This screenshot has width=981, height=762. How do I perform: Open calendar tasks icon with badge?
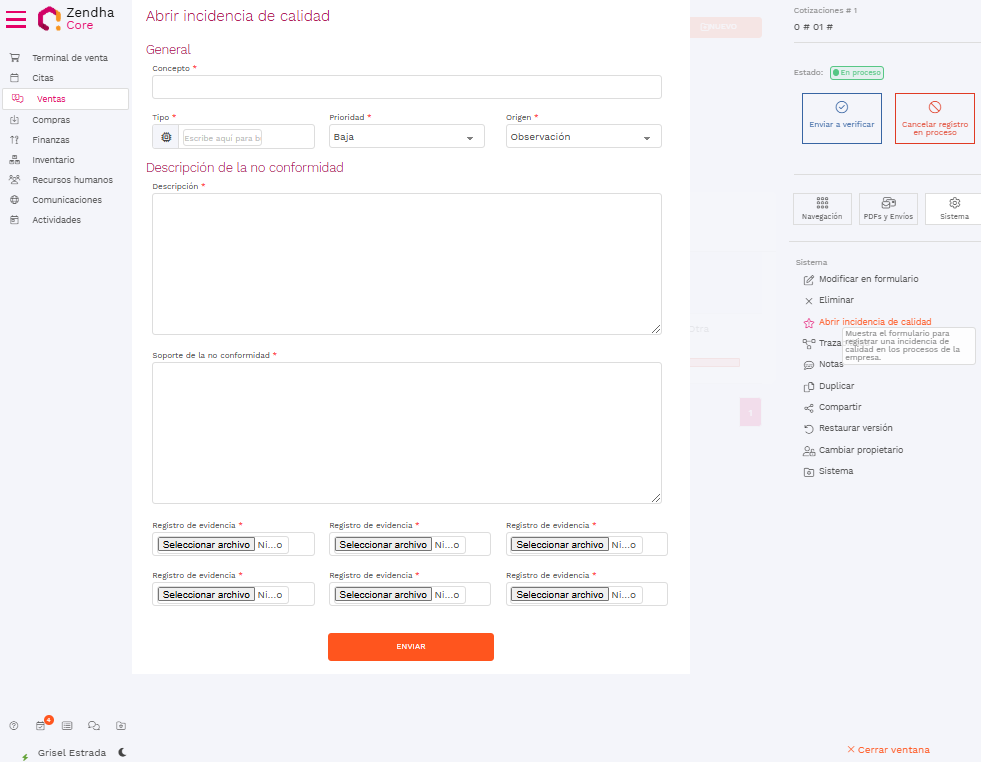point(41,726)
